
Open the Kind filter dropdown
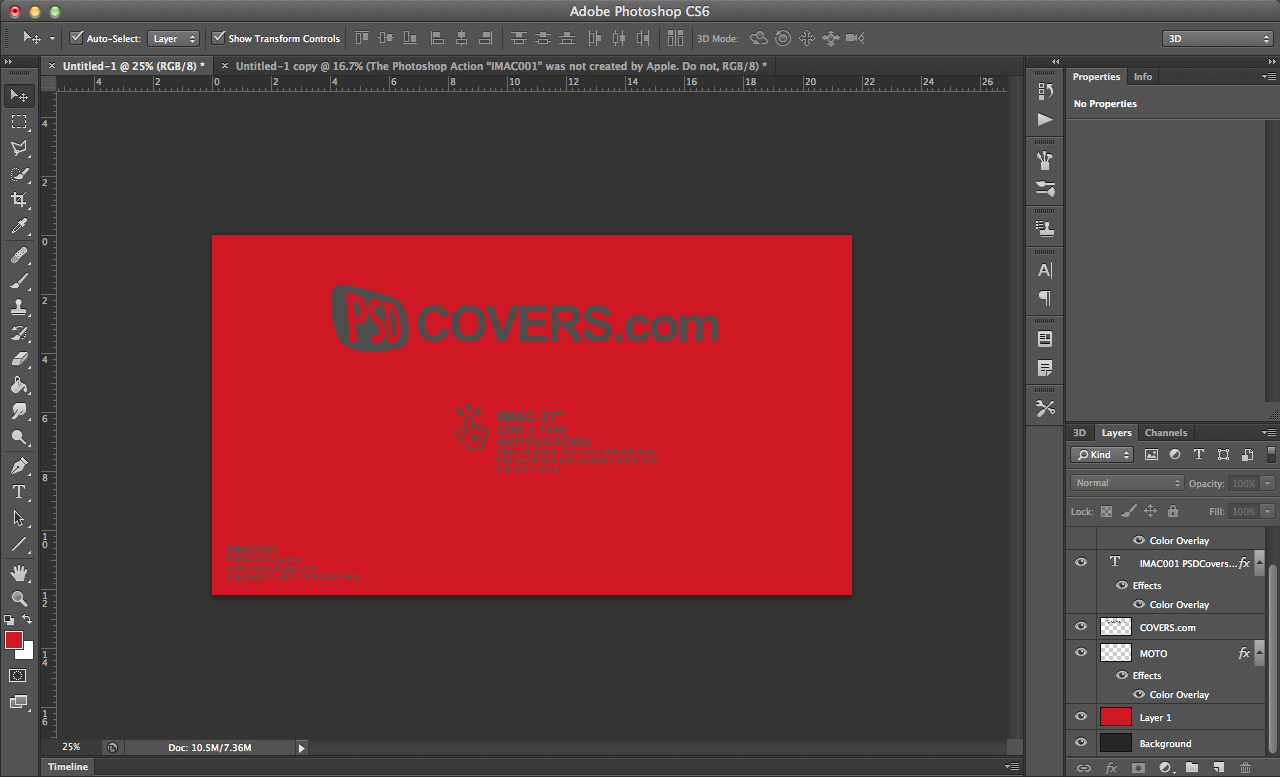[1101, 455]
